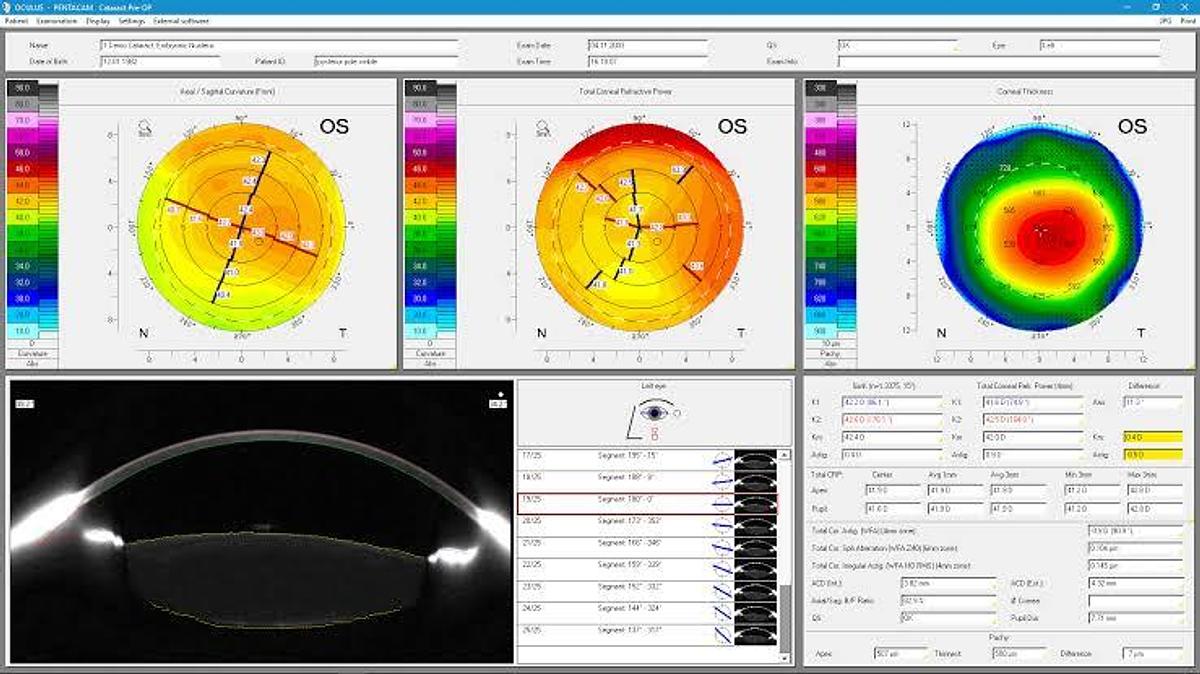Open the Examination menu

coord(57,20)
